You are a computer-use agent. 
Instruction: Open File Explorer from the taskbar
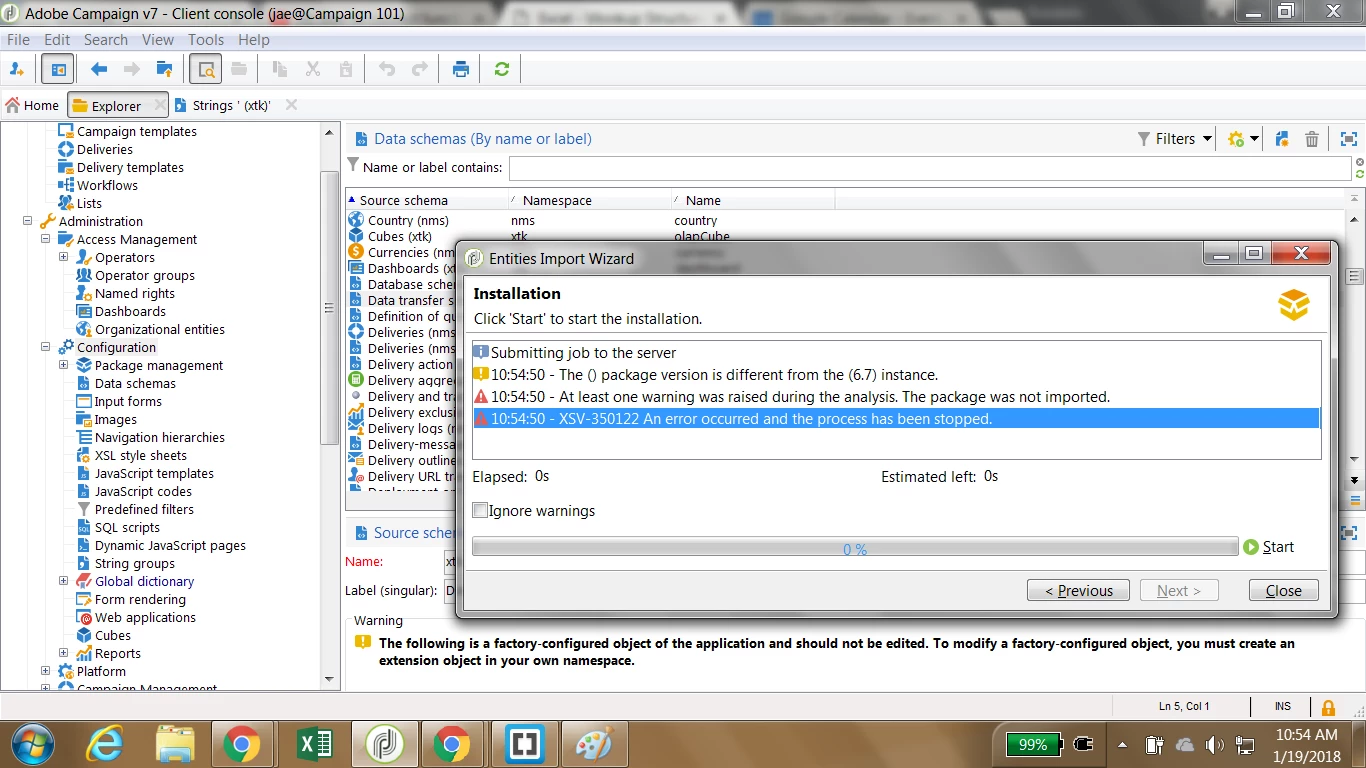click(x=174, y=745)
